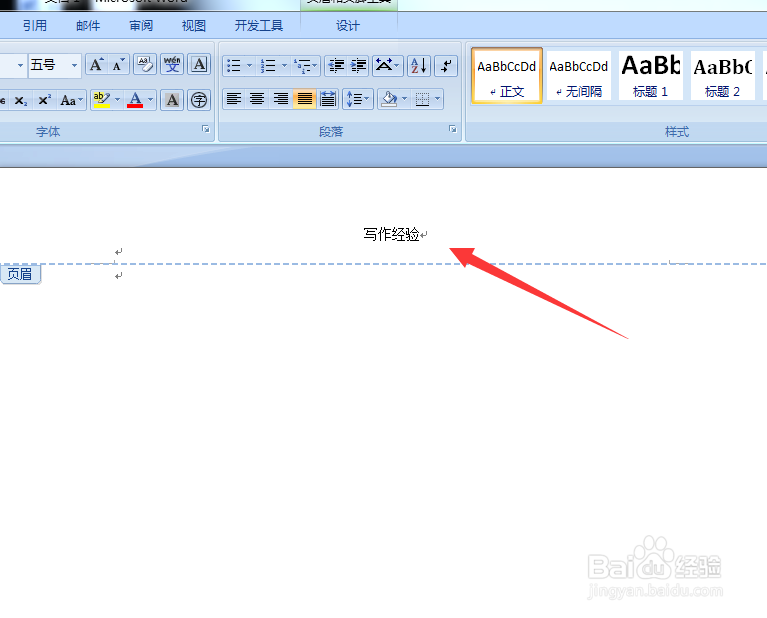Viewport: 767px width, 618px height.
Task: Click the Shading paint bucket
Action: pos(389,99)
